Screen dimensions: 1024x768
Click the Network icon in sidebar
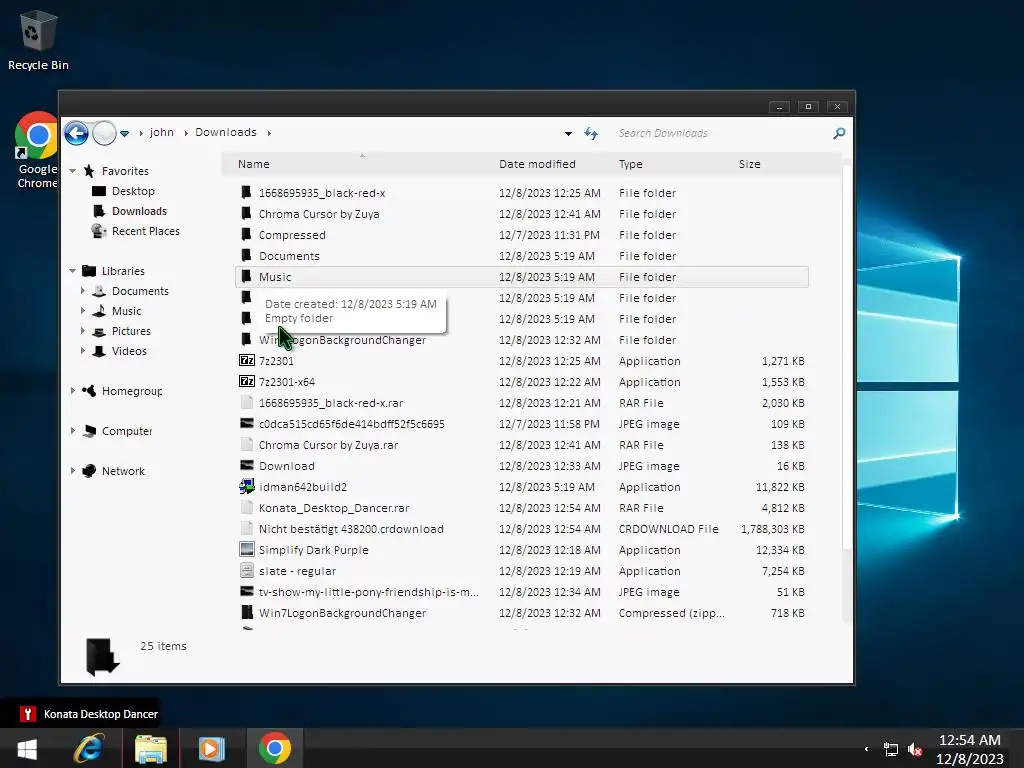89,471
